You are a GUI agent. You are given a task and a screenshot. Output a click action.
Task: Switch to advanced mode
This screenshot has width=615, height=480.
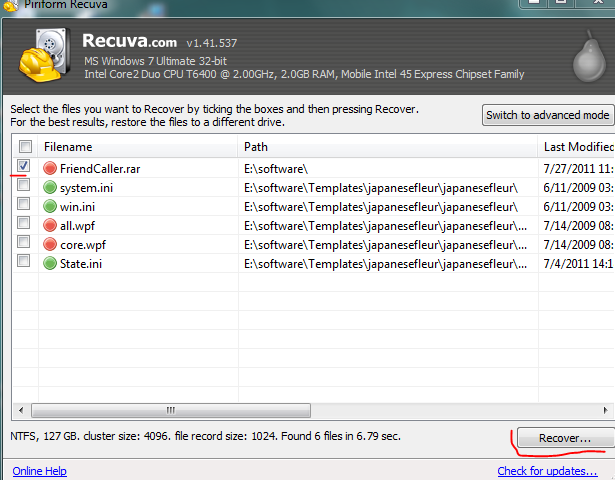[548, 115]
